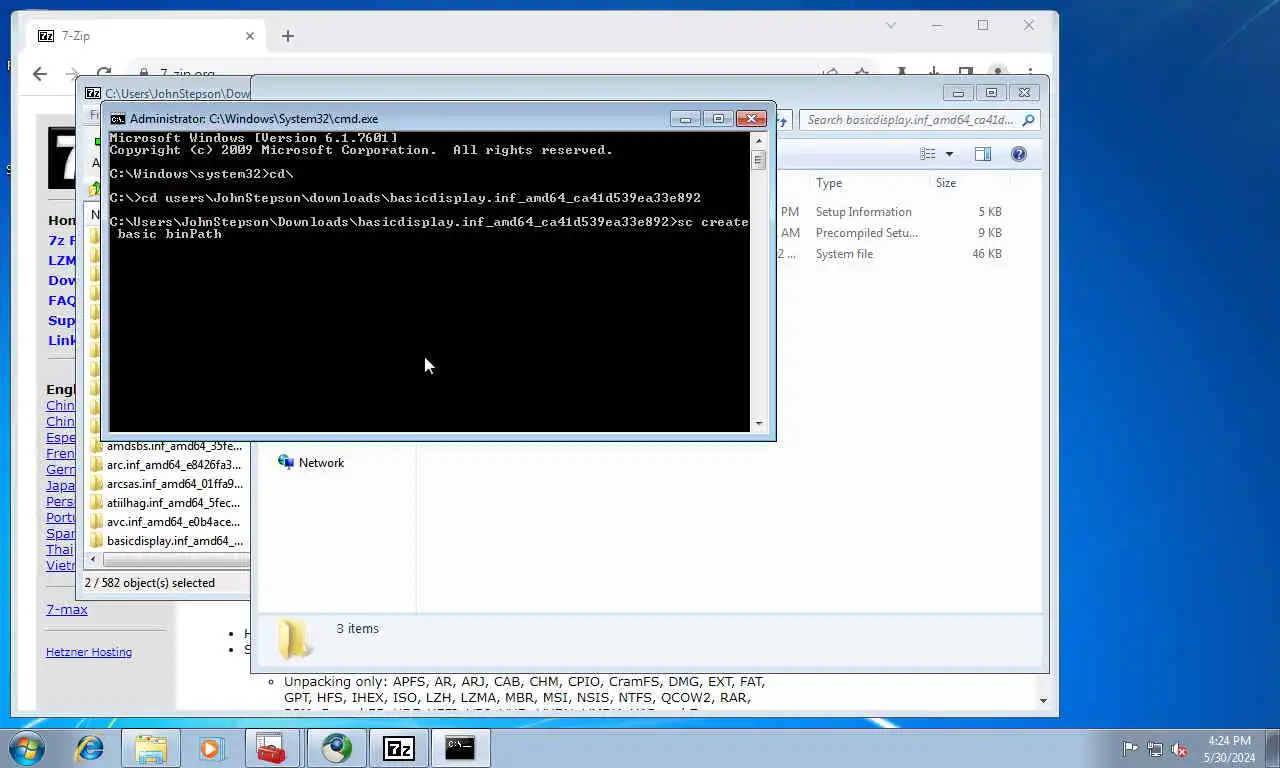The height and width of the screenshot is (768, 1280).
Task: Click the folder icon in details pane
Action: tap(294, 638)
